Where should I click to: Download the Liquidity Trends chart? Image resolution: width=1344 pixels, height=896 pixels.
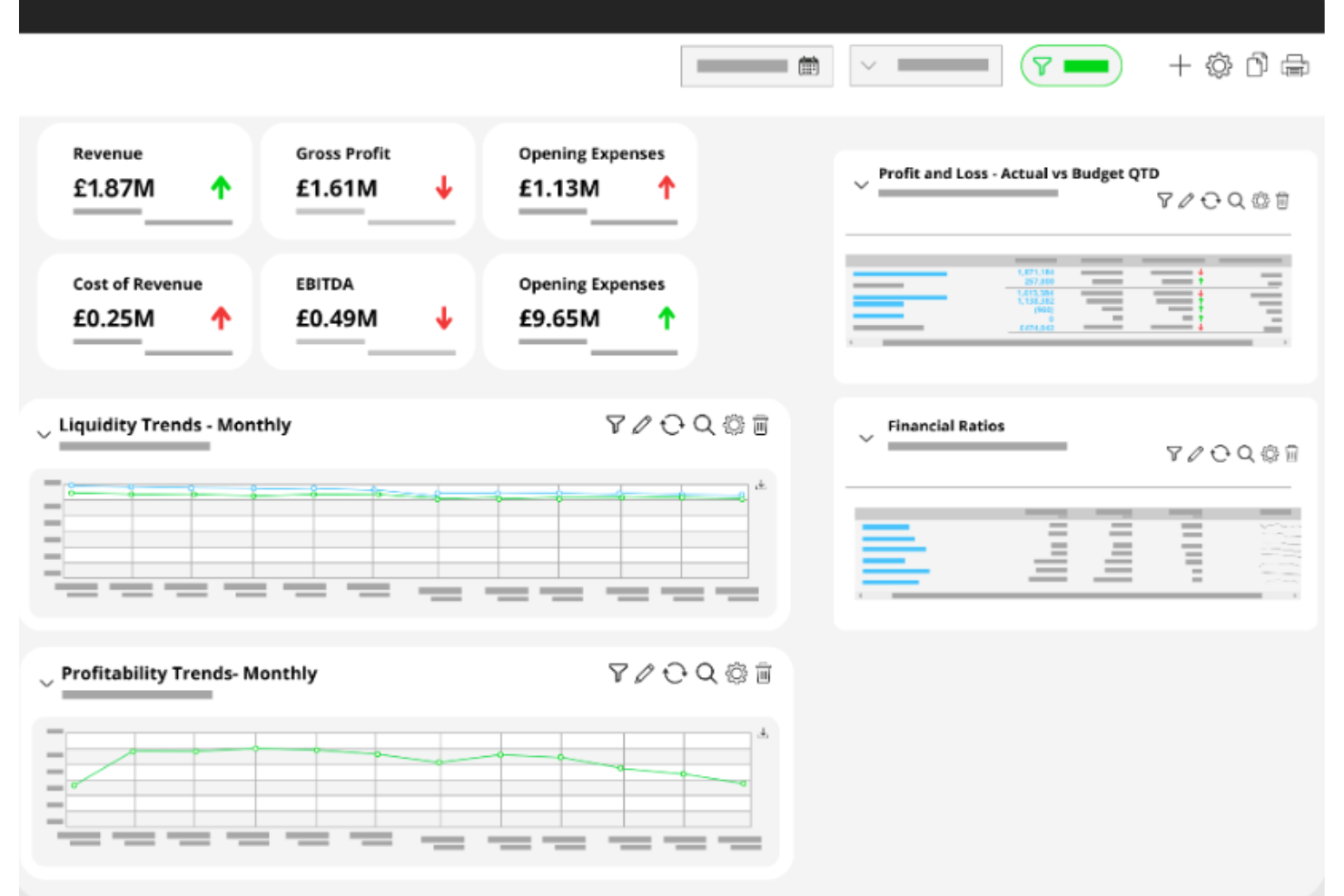click(x=761, y=484)
